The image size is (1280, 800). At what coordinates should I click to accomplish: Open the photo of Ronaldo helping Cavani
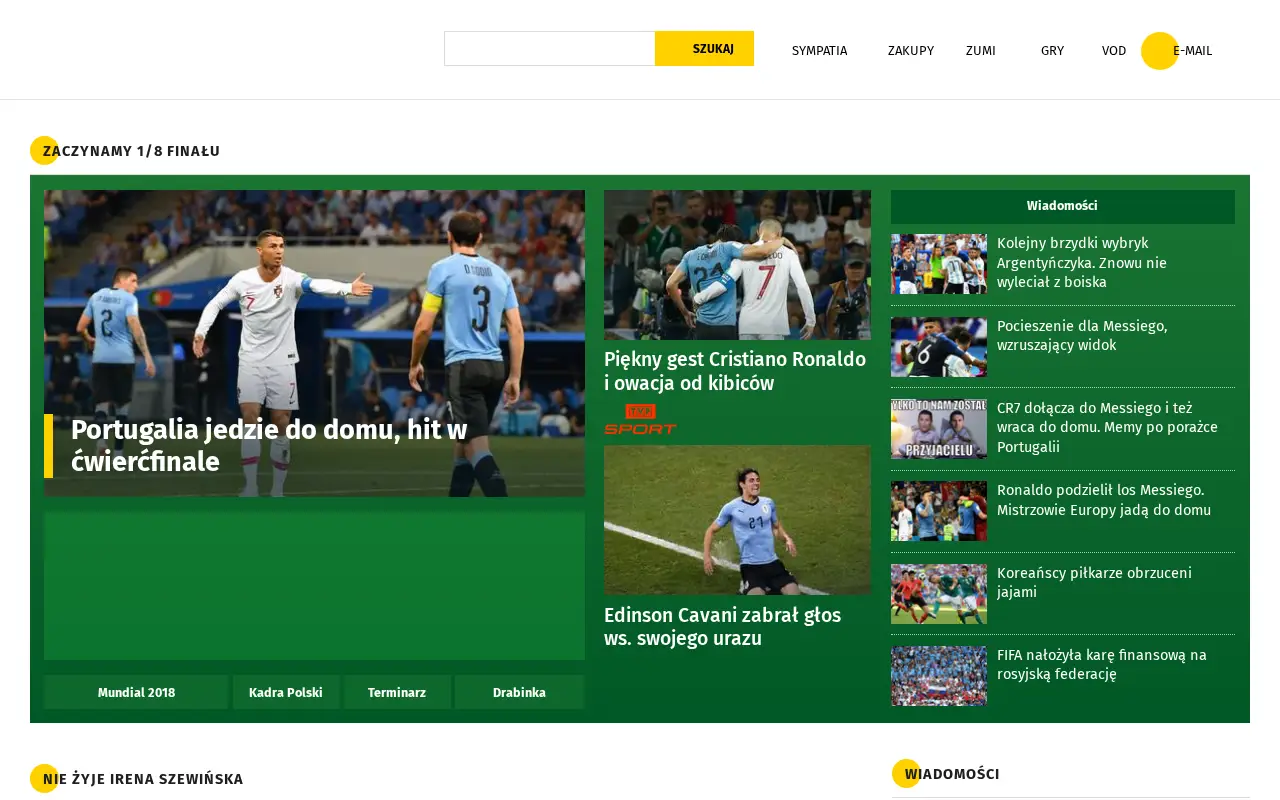(x=737, y=265)
